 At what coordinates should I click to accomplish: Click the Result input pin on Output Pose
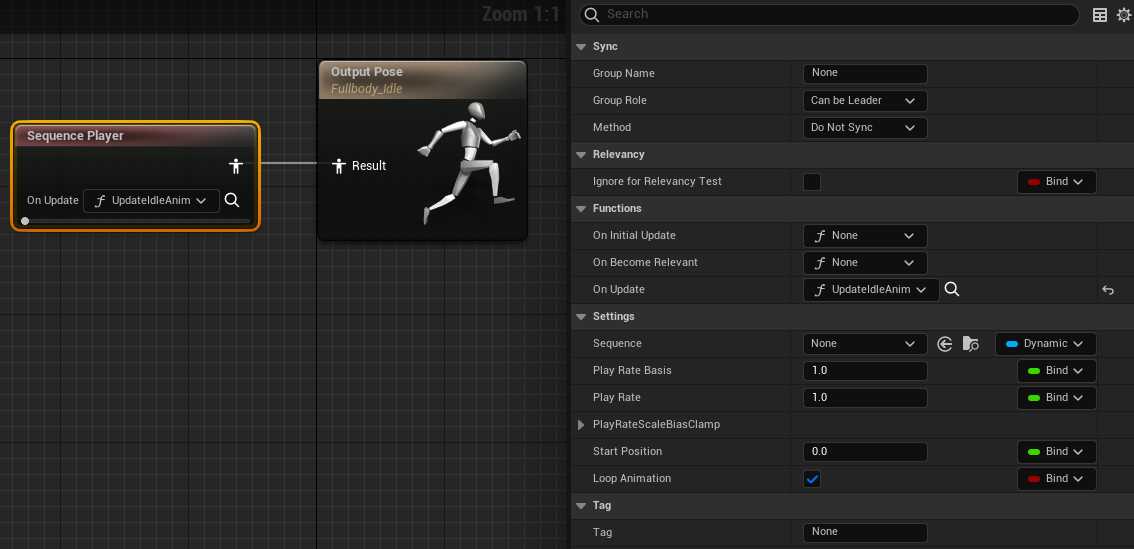(x=338, y=165)
